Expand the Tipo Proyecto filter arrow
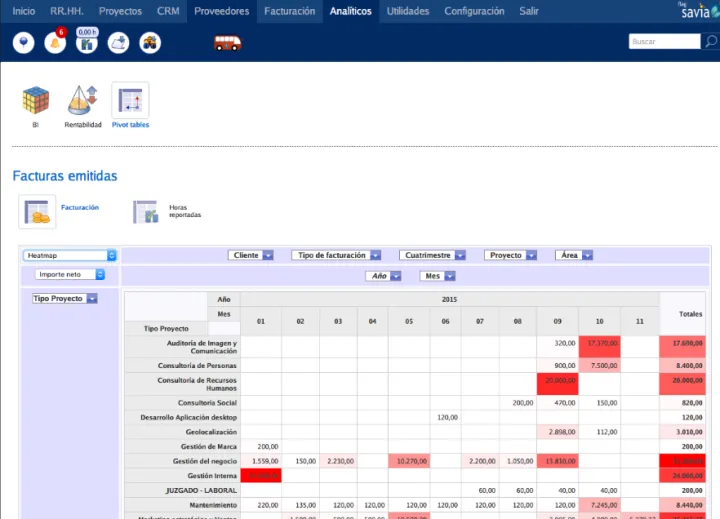Image resolution: width=720 pixels, height=519 pixels. click(92, 299)
